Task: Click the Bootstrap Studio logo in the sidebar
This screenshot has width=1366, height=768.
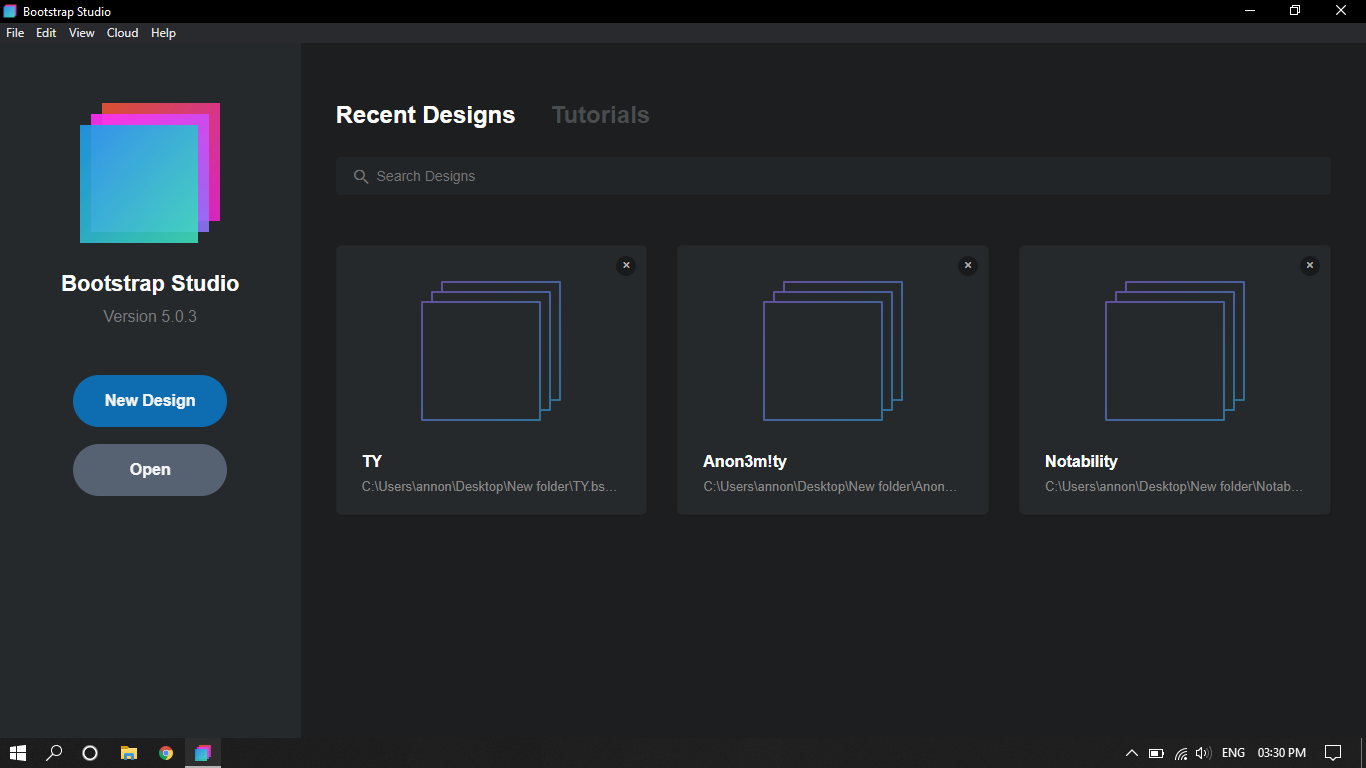Action: tap(150, 173)
